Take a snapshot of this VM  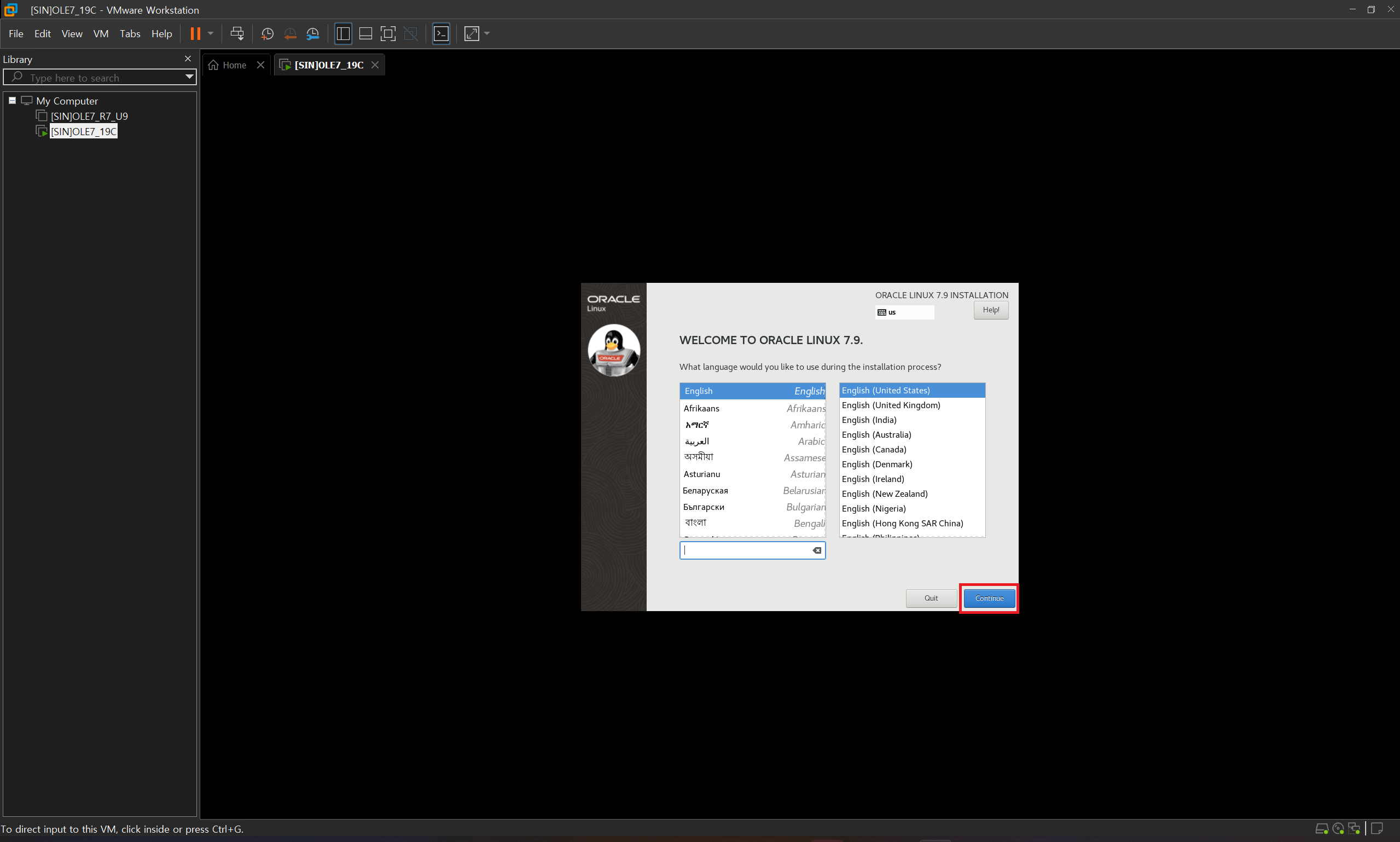click(267, 33)
